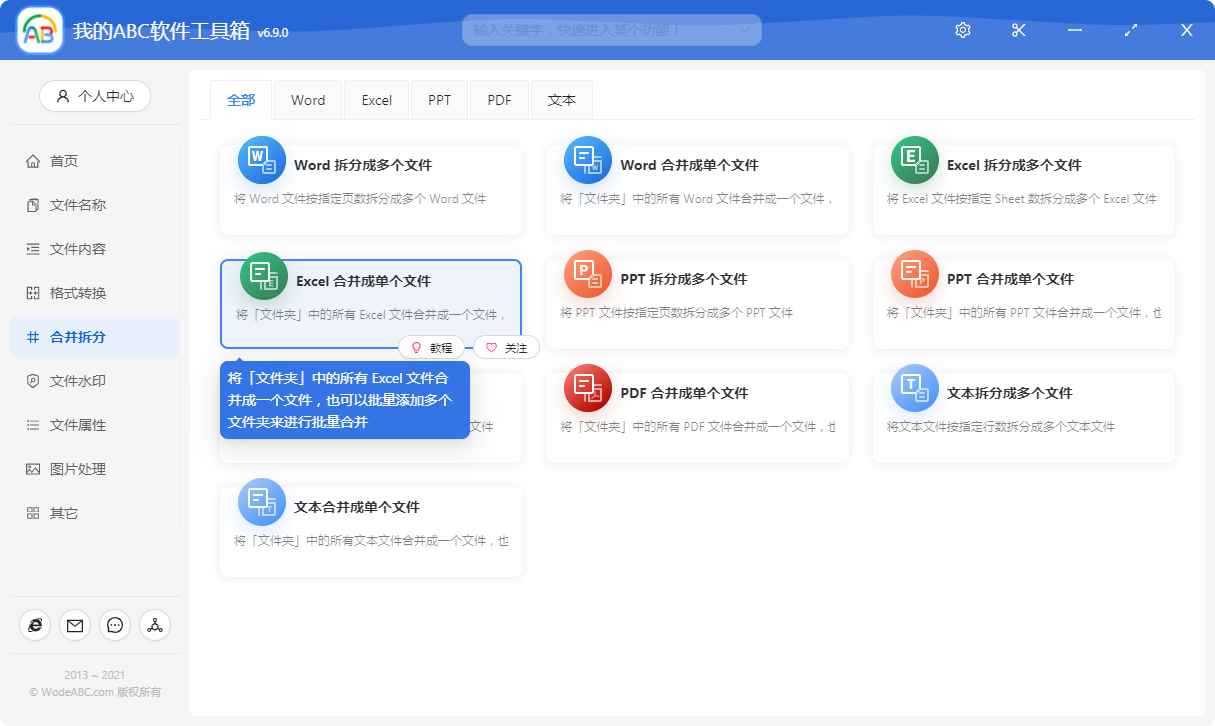Viewport: 1215px width, 726px height.
Task: Click the PDF 合并成单个文件 tool icon
Action: [x=587, y=389]
